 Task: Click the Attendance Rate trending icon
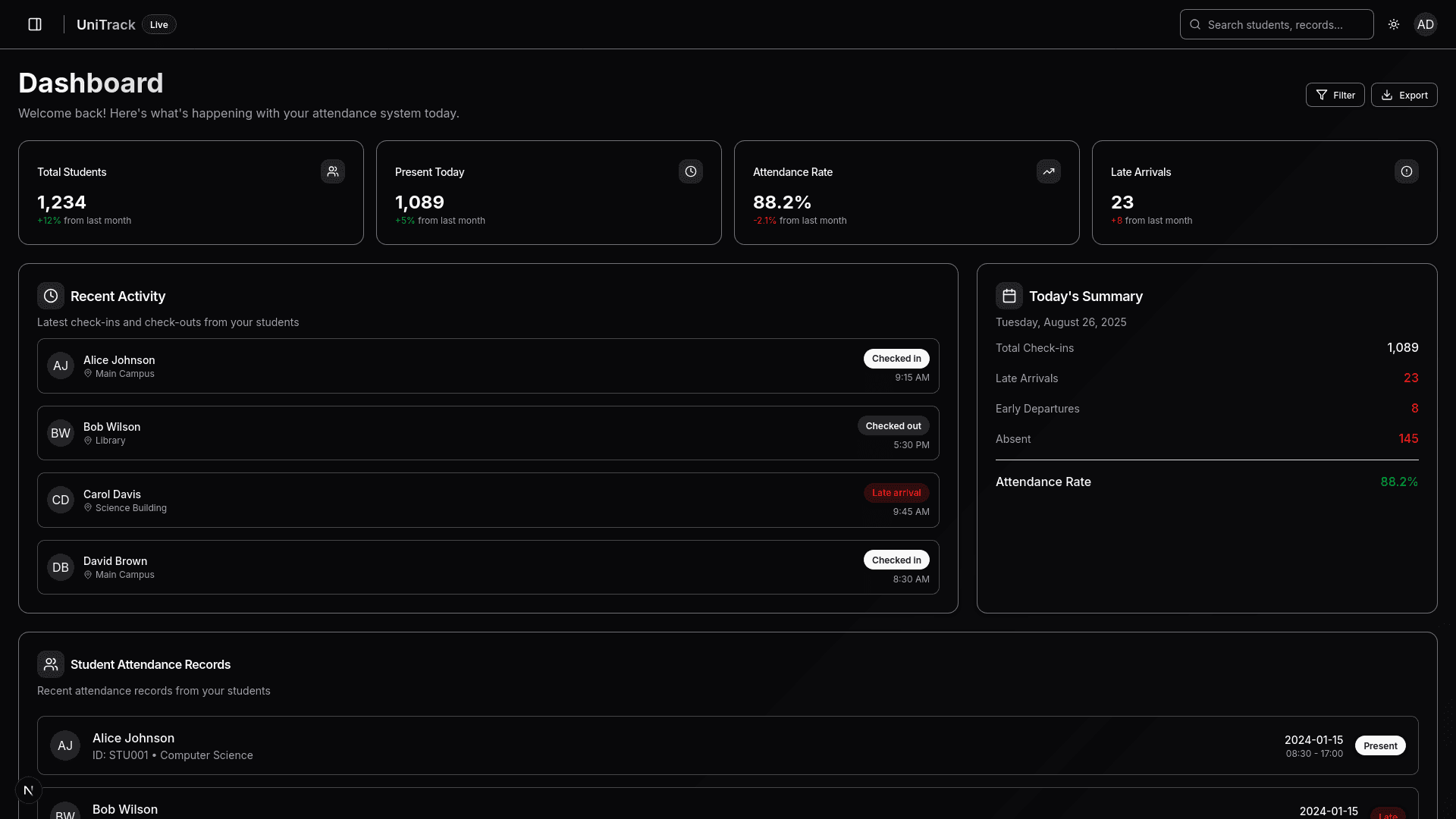point(1049,171)
